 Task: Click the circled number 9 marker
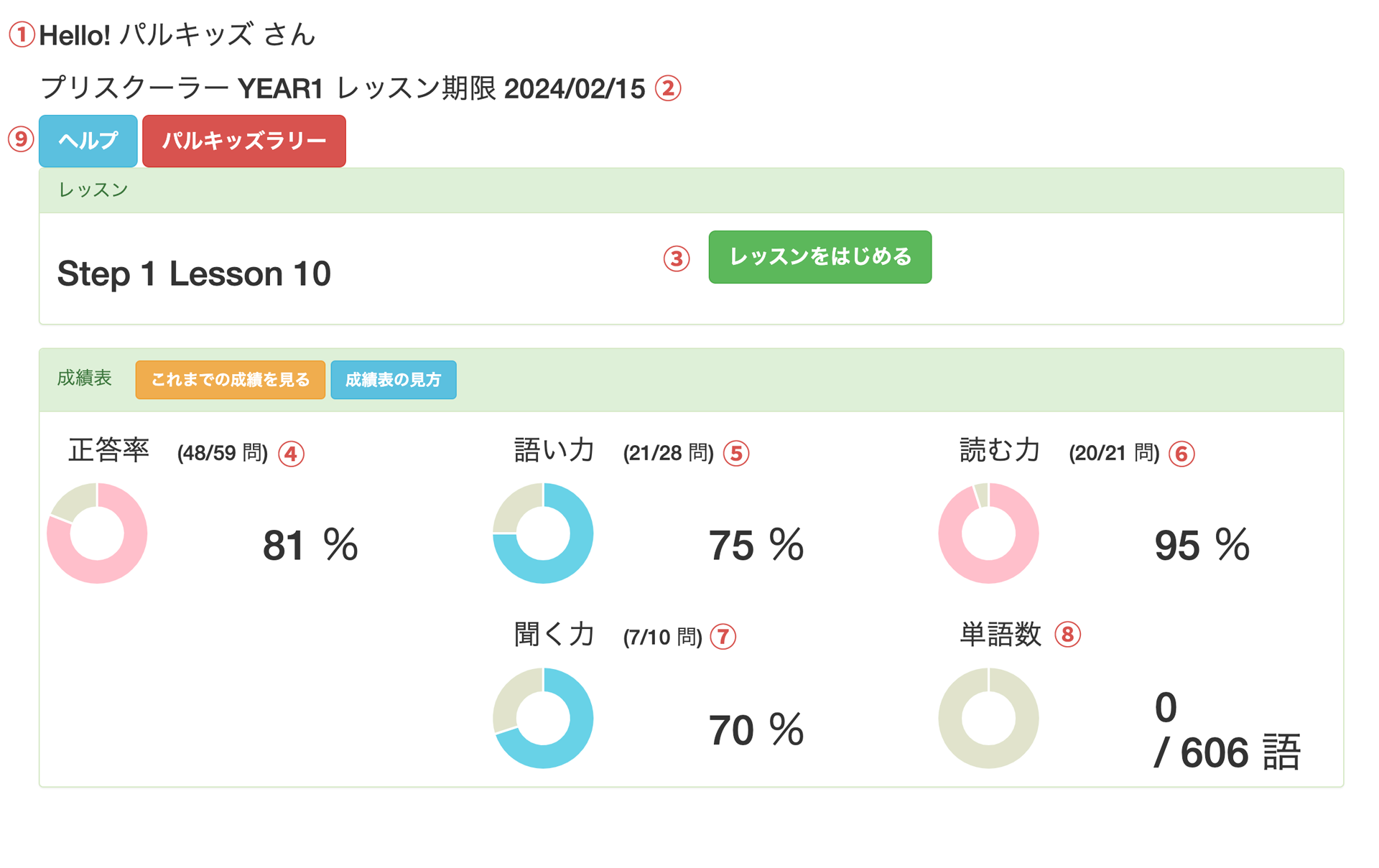21,139
